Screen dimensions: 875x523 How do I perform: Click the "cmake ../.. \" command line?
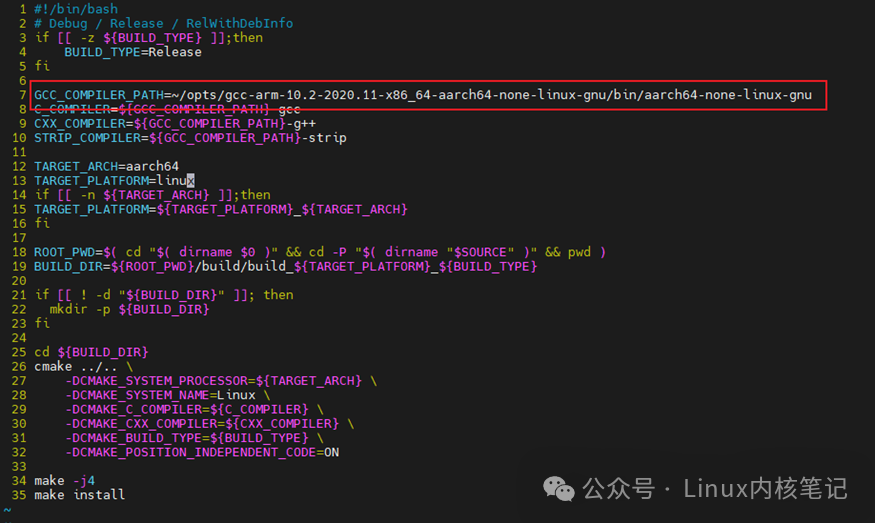click(82, 366)
